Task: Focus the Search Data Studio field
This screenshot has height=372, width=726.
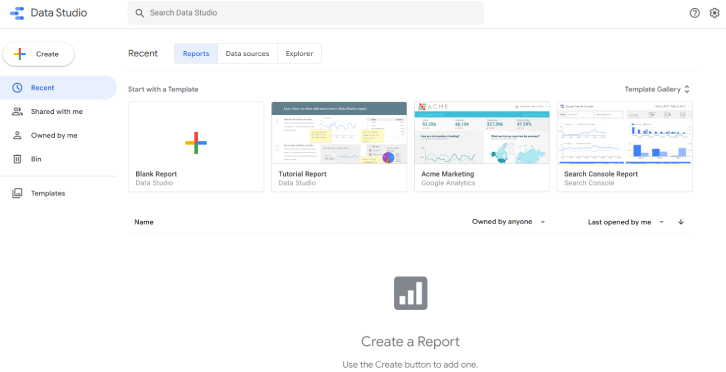Action: click(x=306, y=13)
